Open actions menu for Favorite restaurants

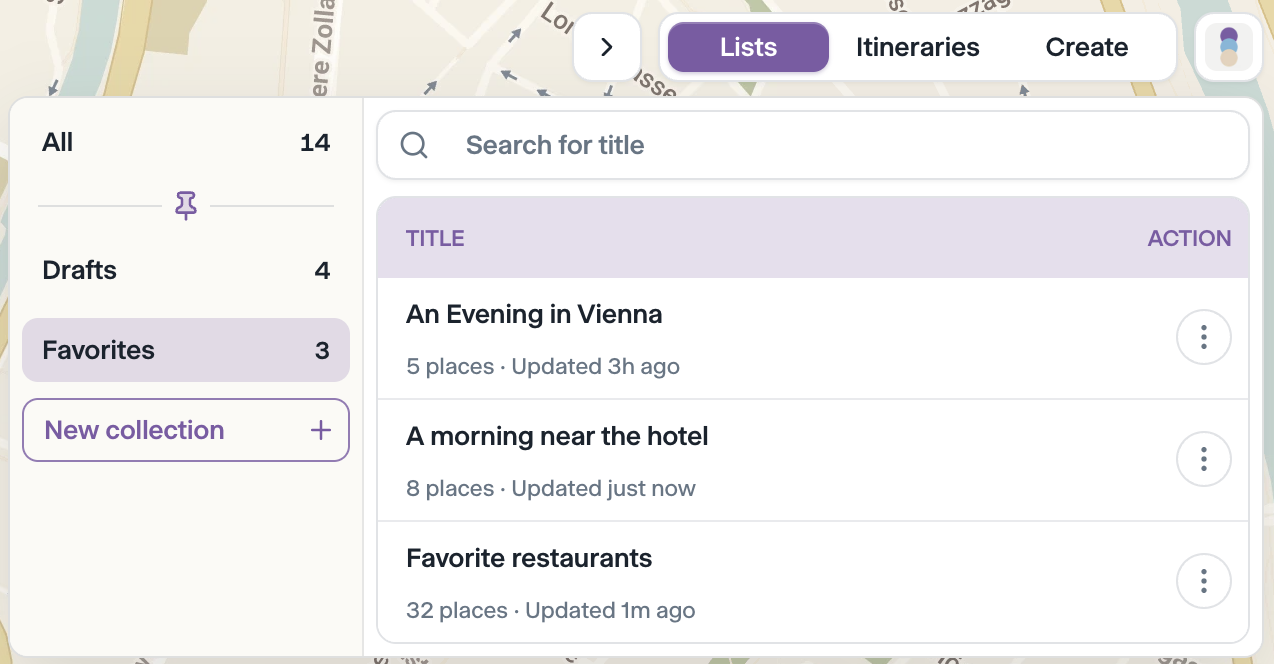coord(1204,581)
